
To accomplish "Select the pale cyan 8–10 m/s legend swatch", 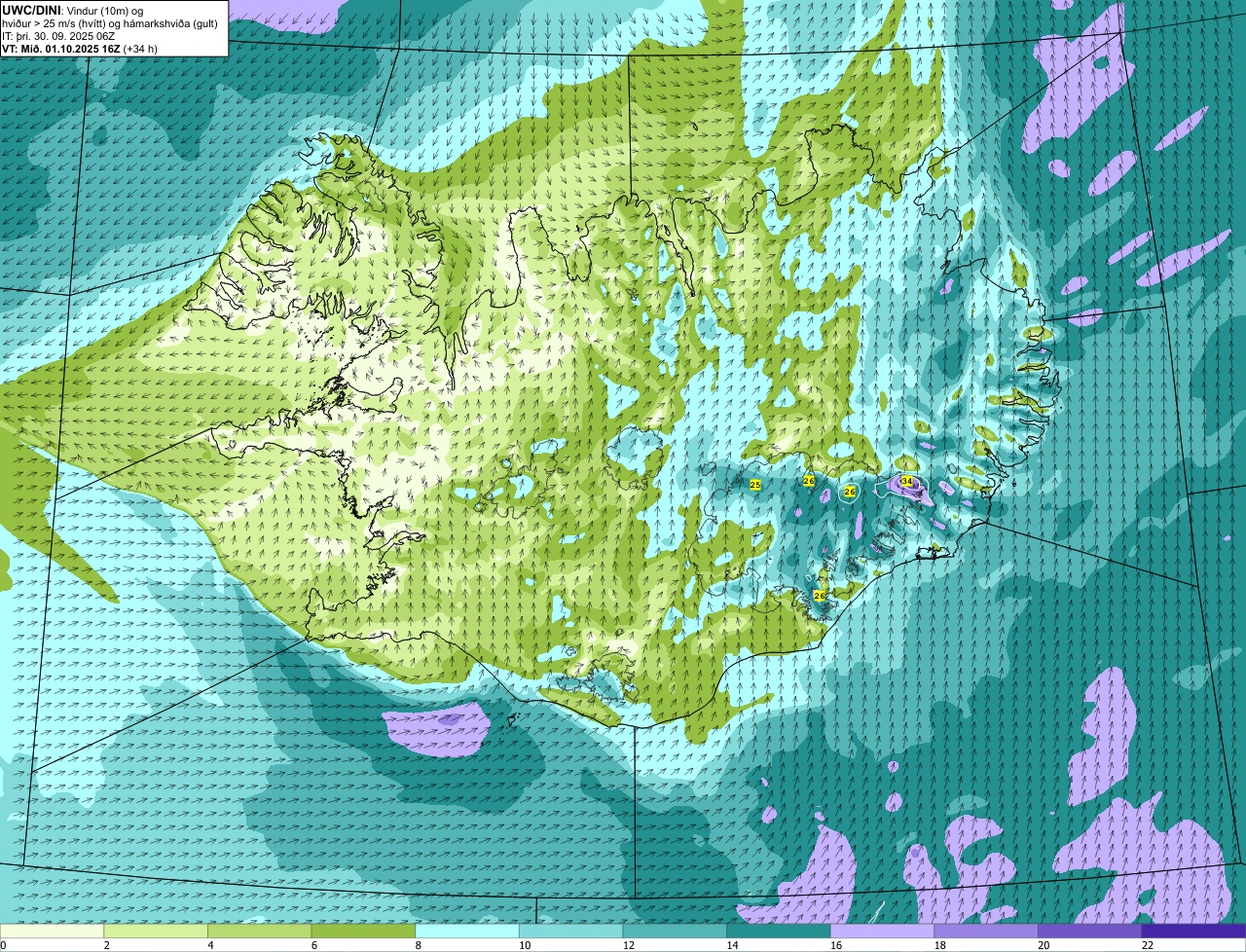I will pos(467,931).
